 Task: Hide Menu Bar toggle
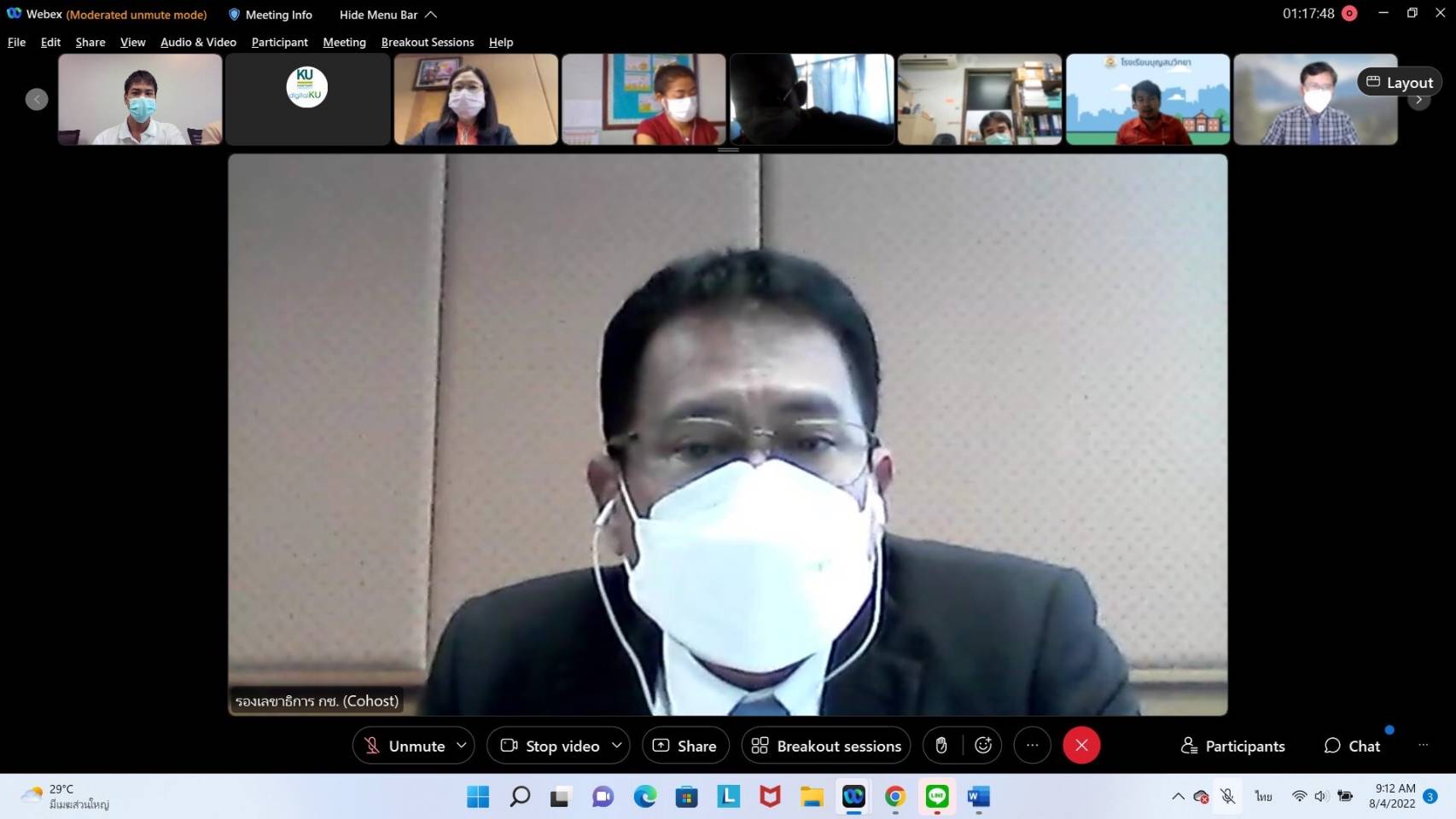click(387, 15)
